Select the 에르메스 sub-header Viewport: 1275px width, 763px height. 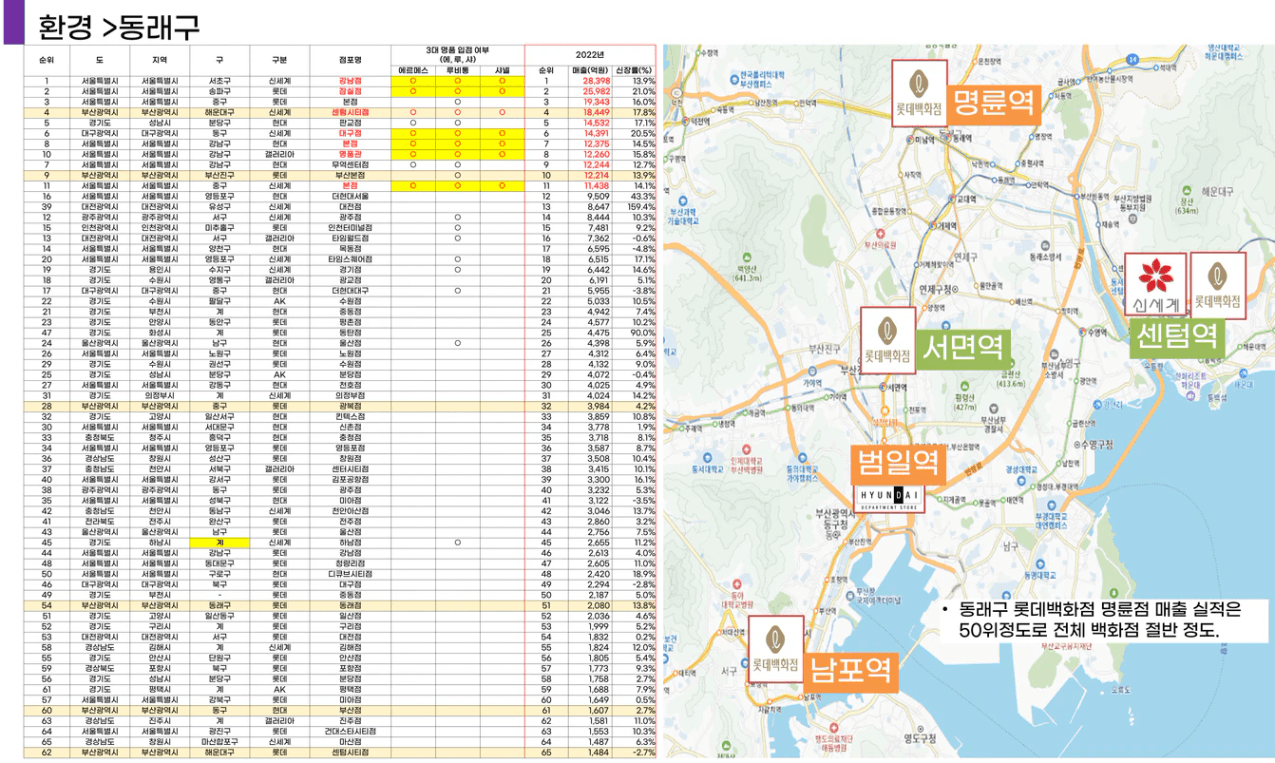pyautogui.click(x=411, y=70)
